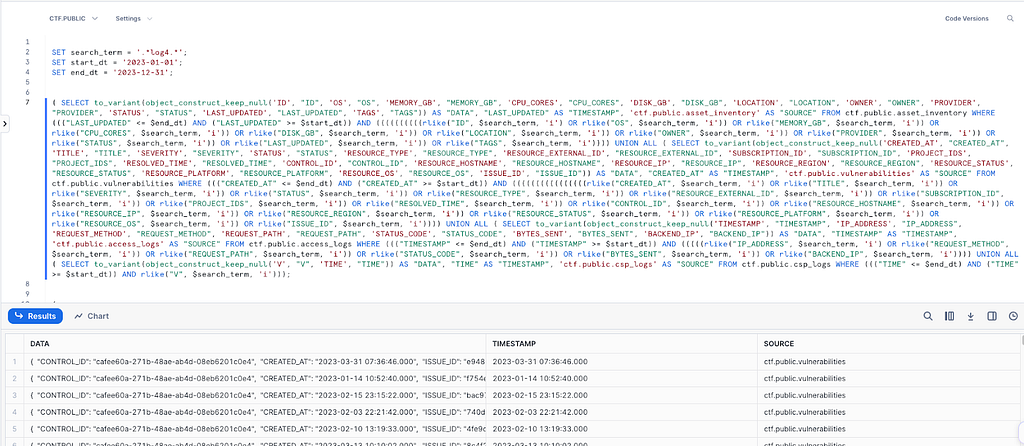
Task: Click SOURCE cell in result row 1
Action: 887,361
